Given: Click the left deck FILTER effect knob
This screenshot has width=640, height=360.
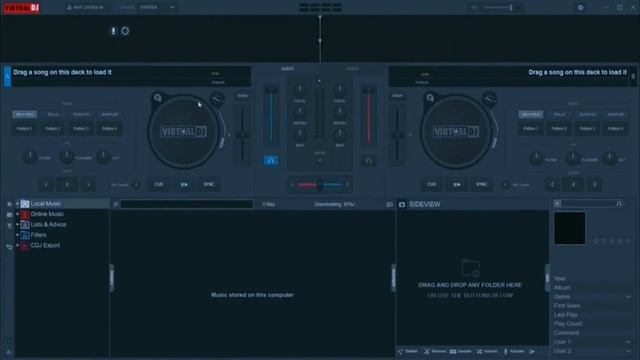Looking at the screenshot, I should tap(30, 157).
